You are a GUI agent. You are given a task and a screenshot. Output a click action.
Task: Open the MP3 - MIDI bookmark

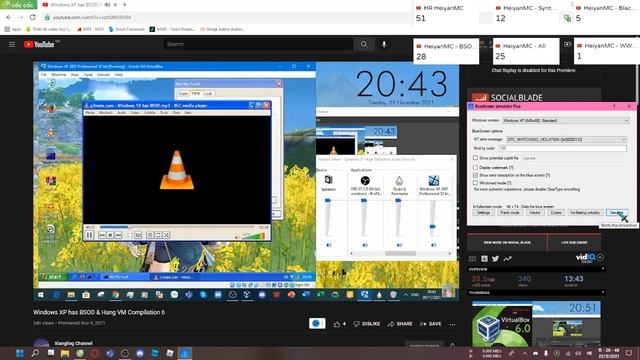coord(90,29)
